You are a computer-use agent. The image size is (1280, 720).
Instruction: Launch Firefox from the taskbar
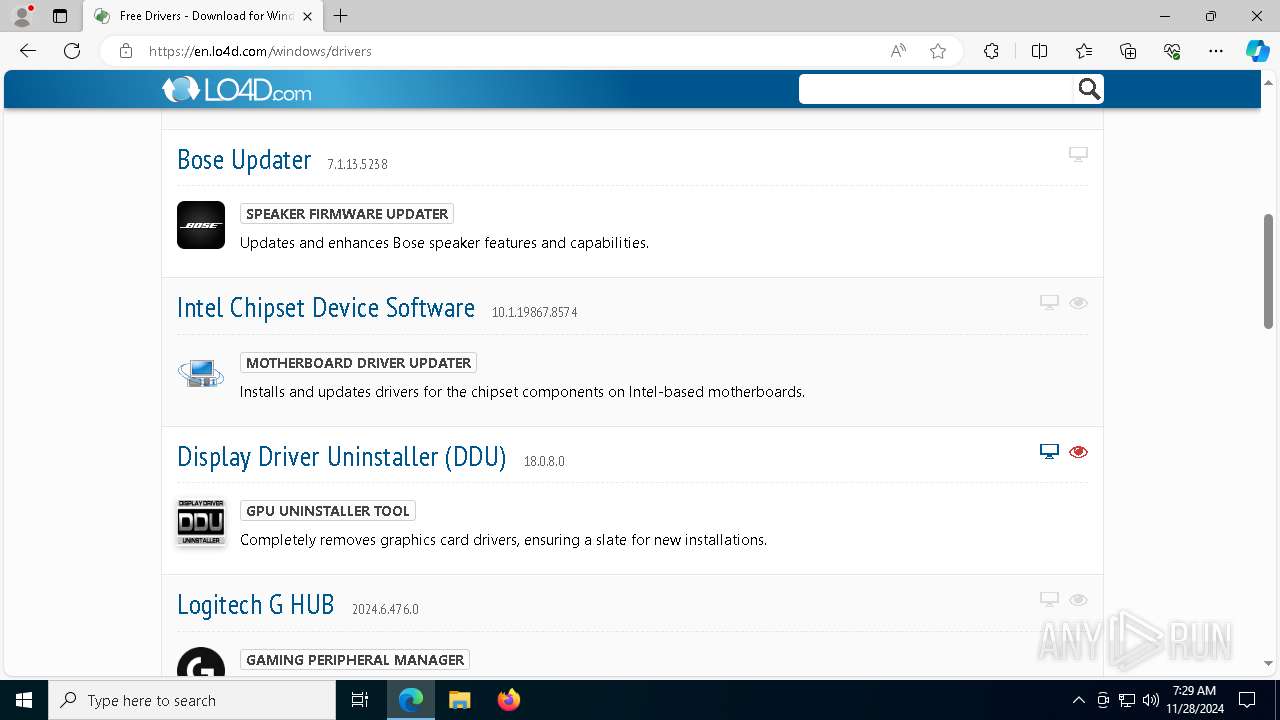pos(508,700)
